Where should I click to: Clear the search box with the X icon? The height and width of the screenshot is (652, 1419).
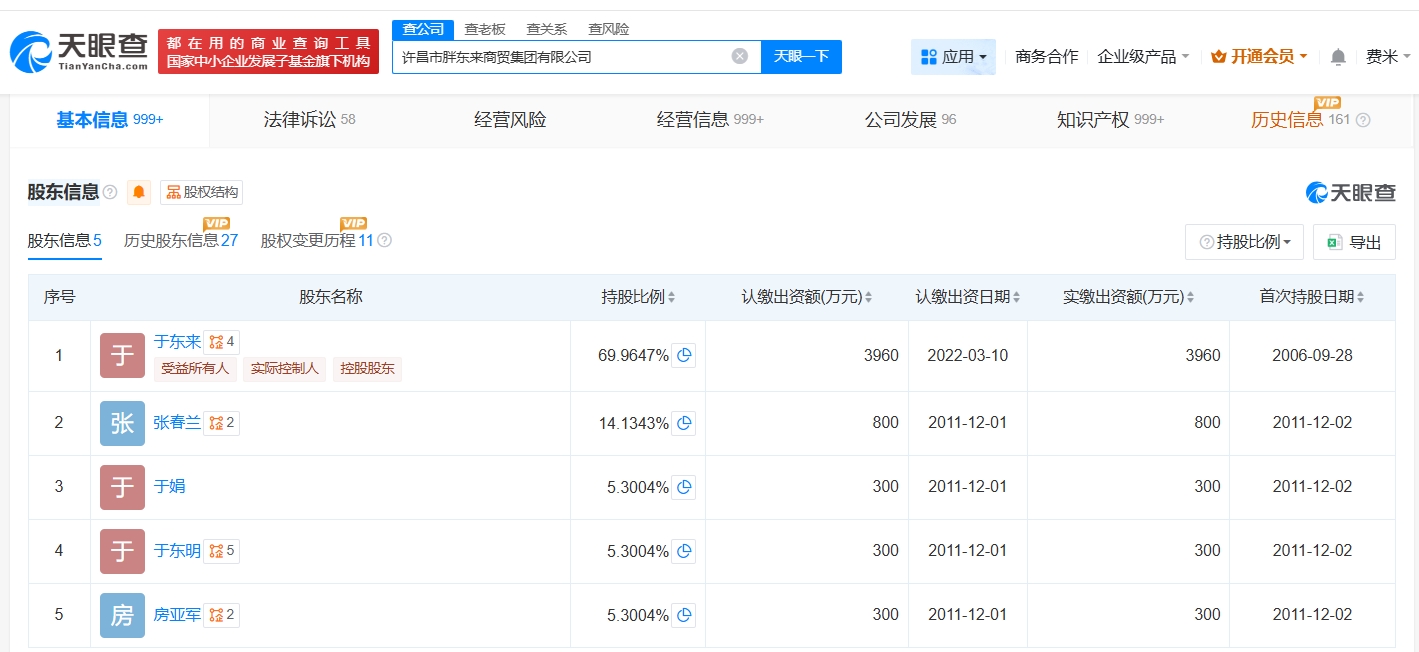point(740,56)
